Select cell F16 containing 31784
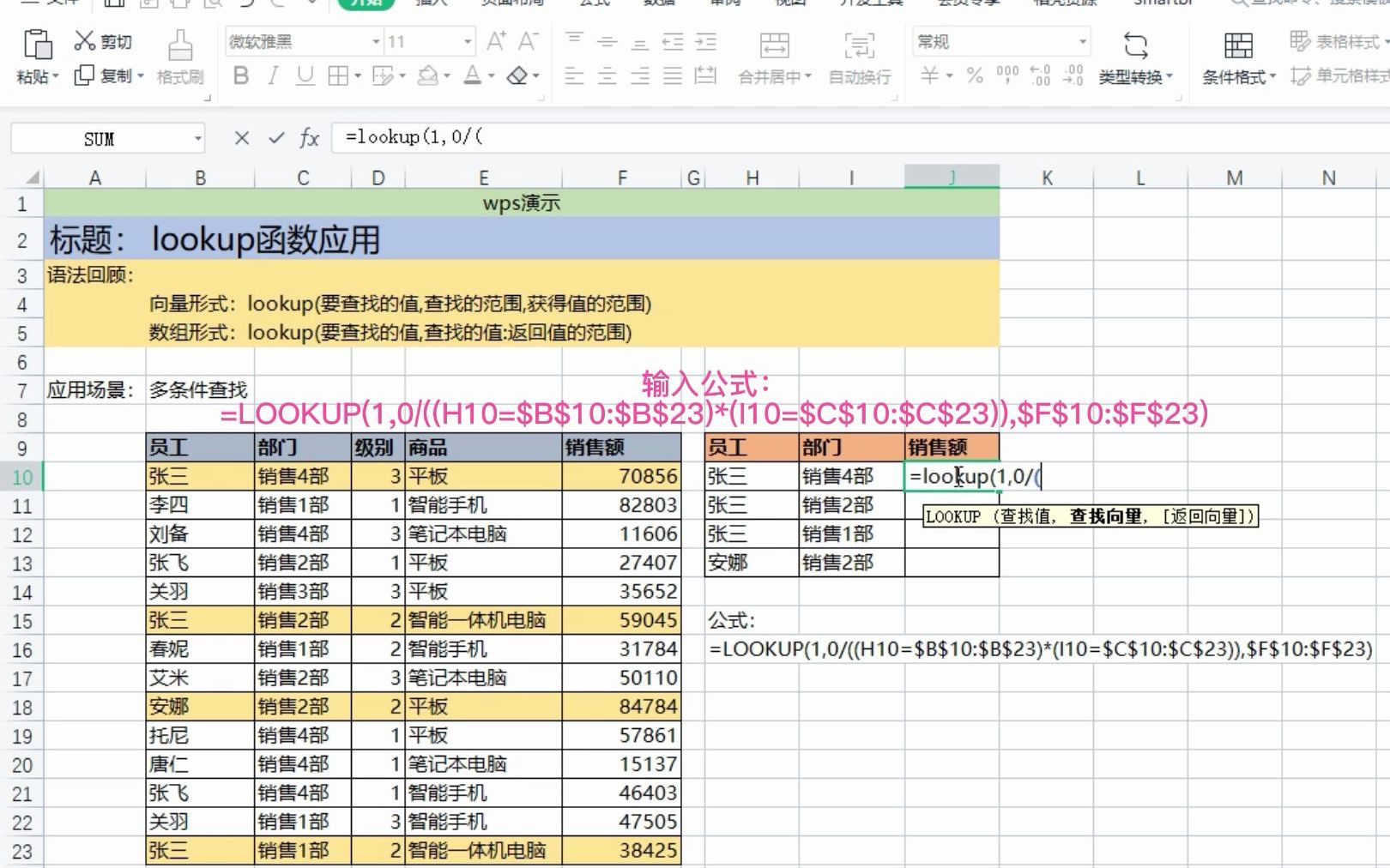The height and width of the screenshot is (868, 1390). pyautogui.click(x=621, y=649)
